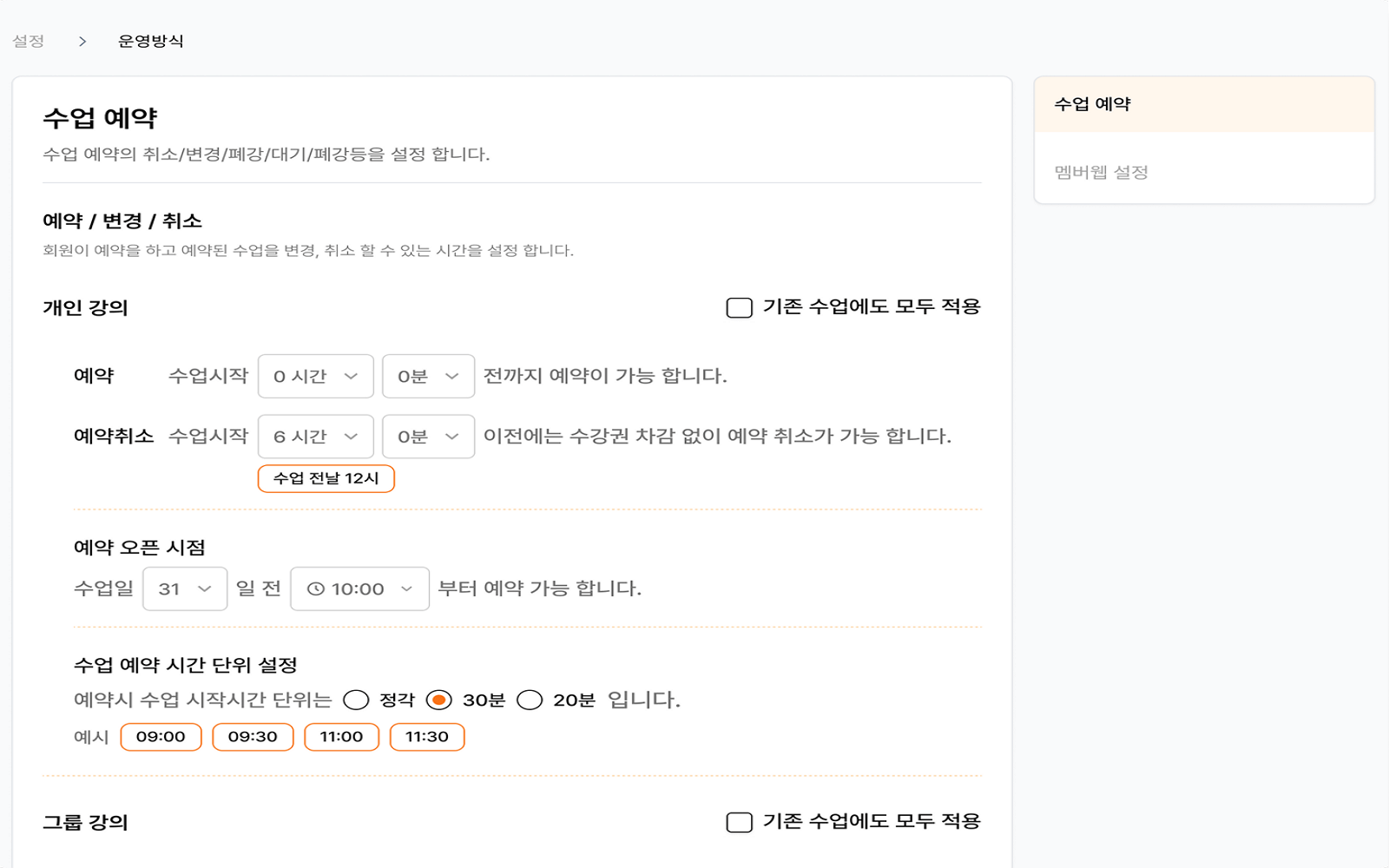
Task: Open the 0 시간 dropdown for 예약
Action: (x=315, y=376)
